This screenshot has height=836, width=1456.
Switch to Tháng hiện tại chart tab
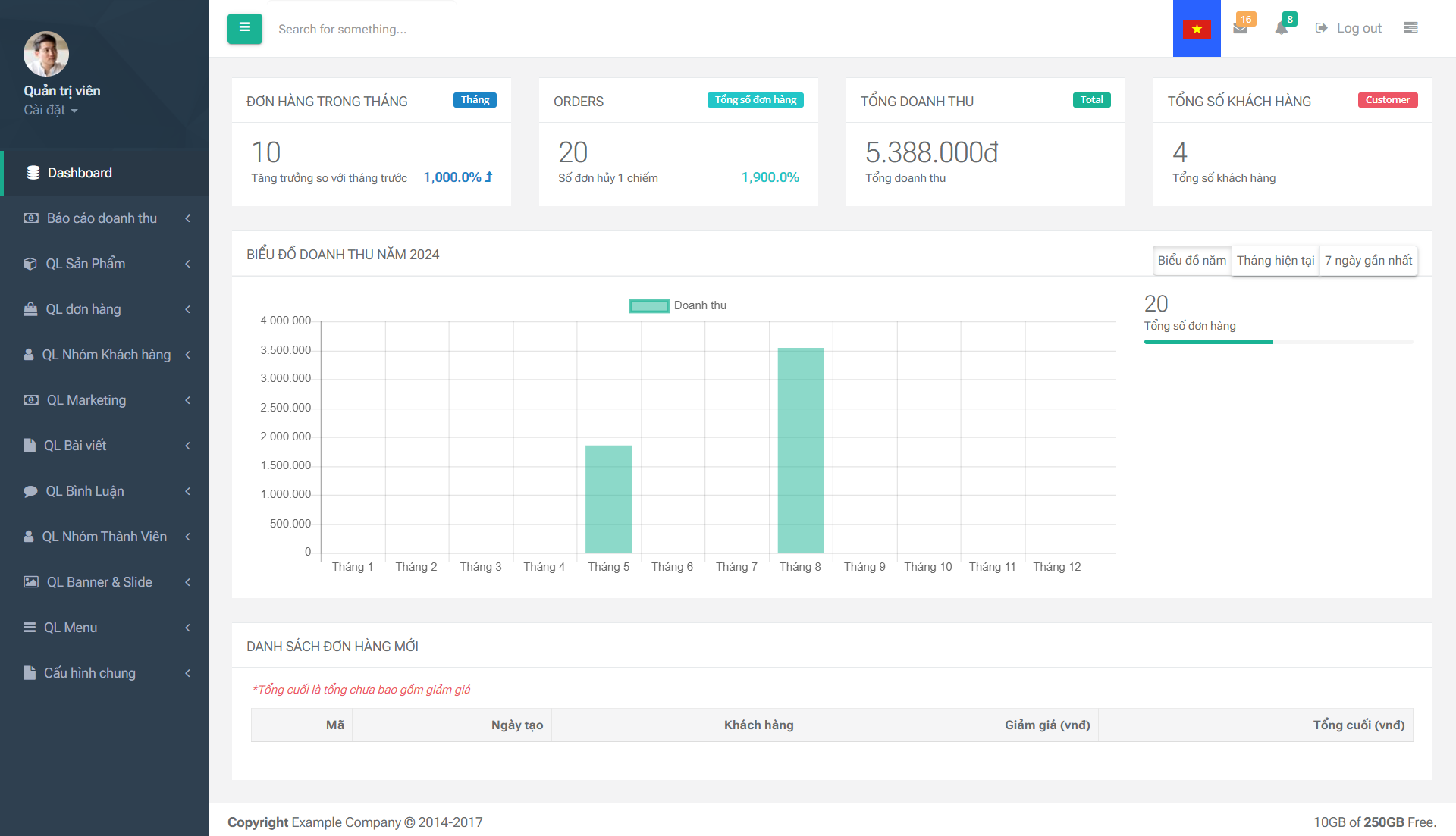click(1276, 261)
